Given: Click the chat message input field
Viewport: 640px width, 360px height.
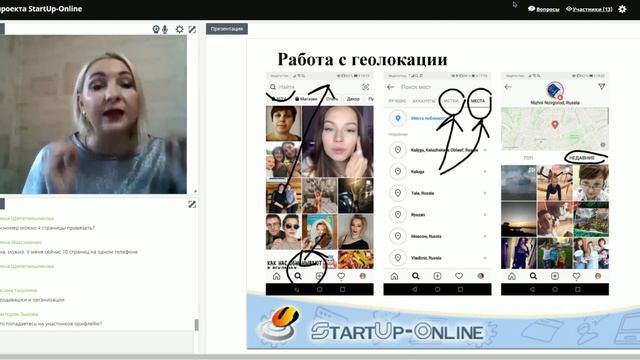Looking at the screenshot, I should (x=96, y=342).
